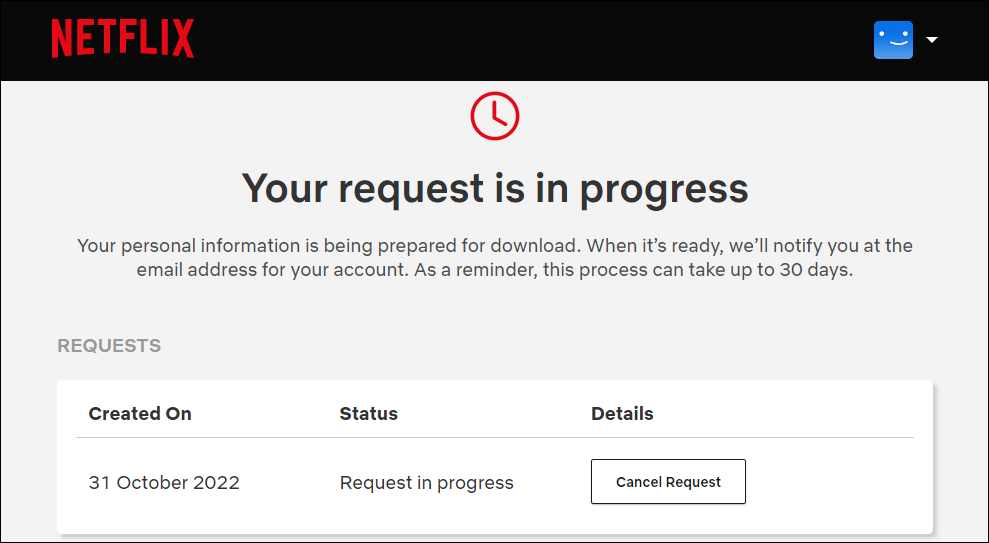
Task: Click the empty black header bar area
Action: pos(530,40)
